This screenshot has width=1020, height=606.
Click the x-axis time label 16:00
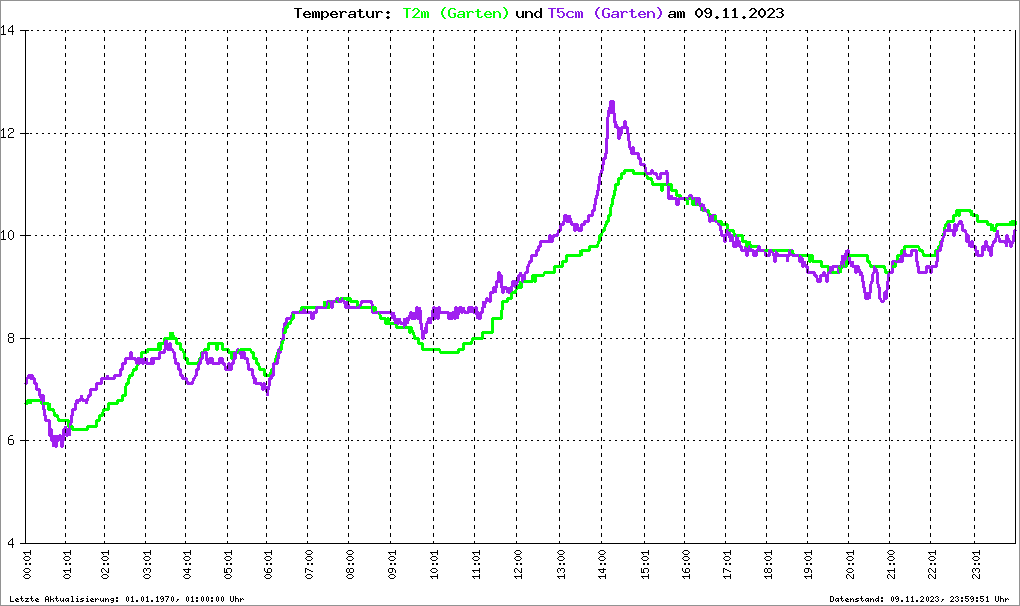(686, 564)
